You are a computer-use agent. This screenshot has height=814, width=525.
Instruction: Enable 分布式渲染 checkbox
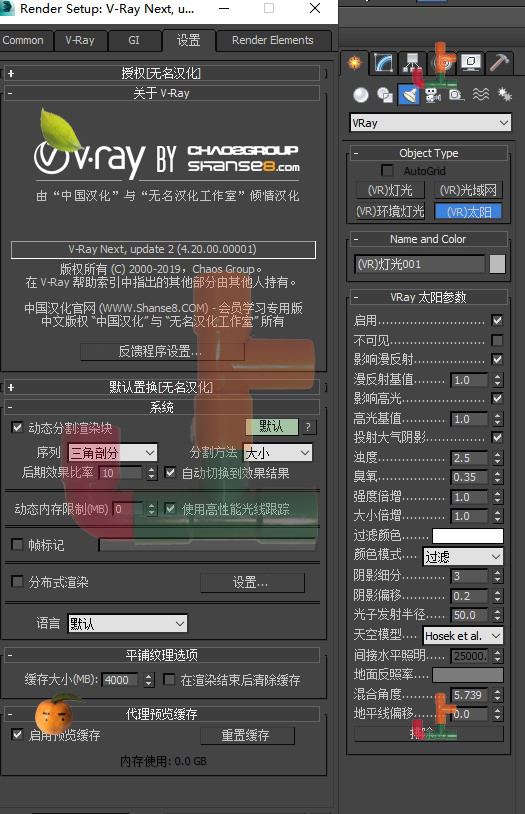point(17,581)
